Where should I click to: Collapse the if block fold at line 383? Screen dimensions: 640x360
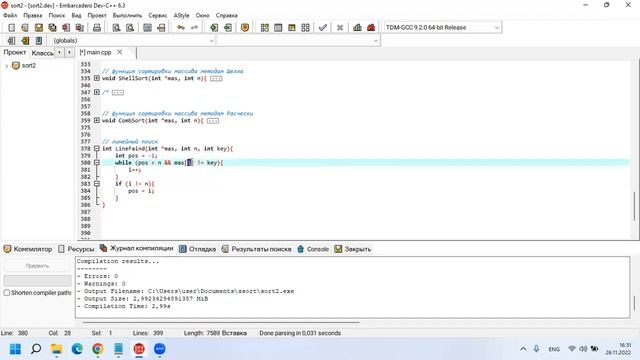tap(97, 184)
